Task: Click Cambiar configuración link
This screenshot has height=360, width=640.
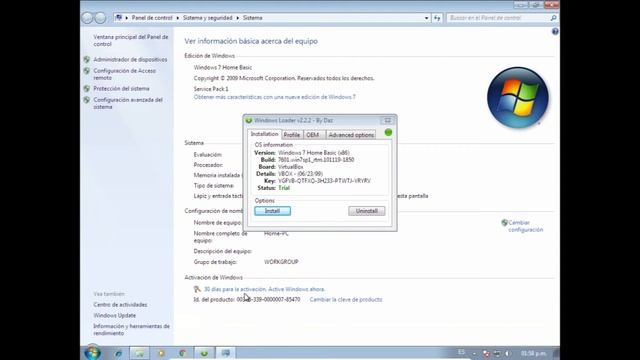Action: coord(526,226)
